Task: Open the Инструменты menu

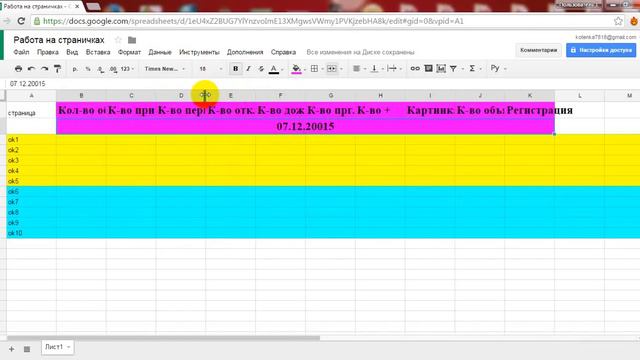Action: point(199,52)
